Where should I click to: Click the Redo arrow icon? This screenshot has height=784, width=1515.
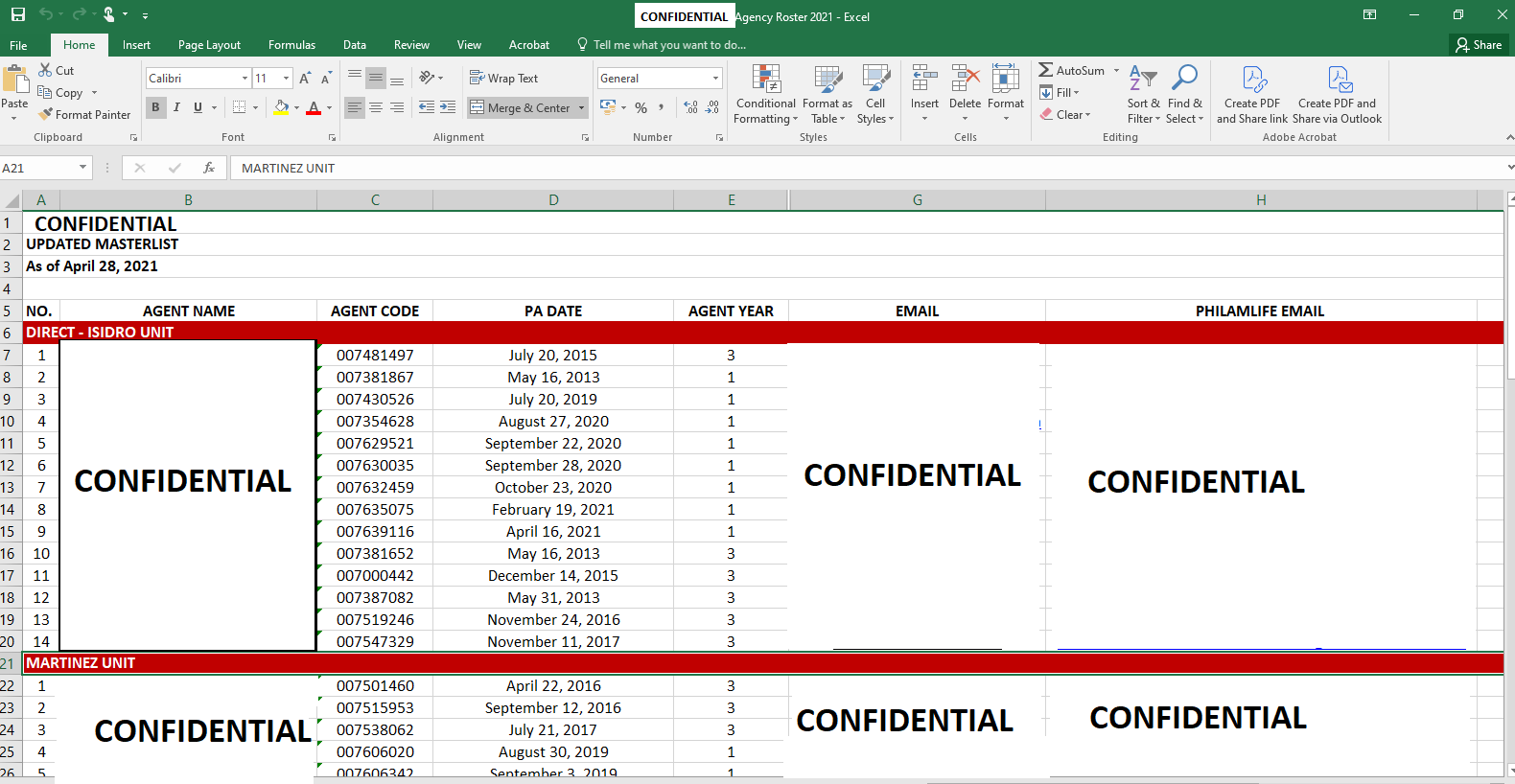79,14
